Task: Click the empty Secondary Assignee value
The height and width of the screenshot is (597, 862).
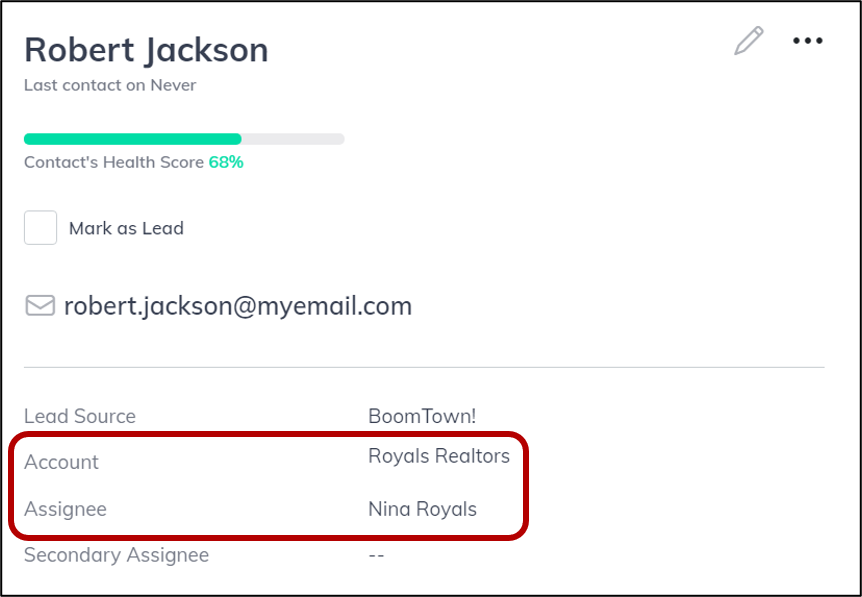Action: click(376, 556)
